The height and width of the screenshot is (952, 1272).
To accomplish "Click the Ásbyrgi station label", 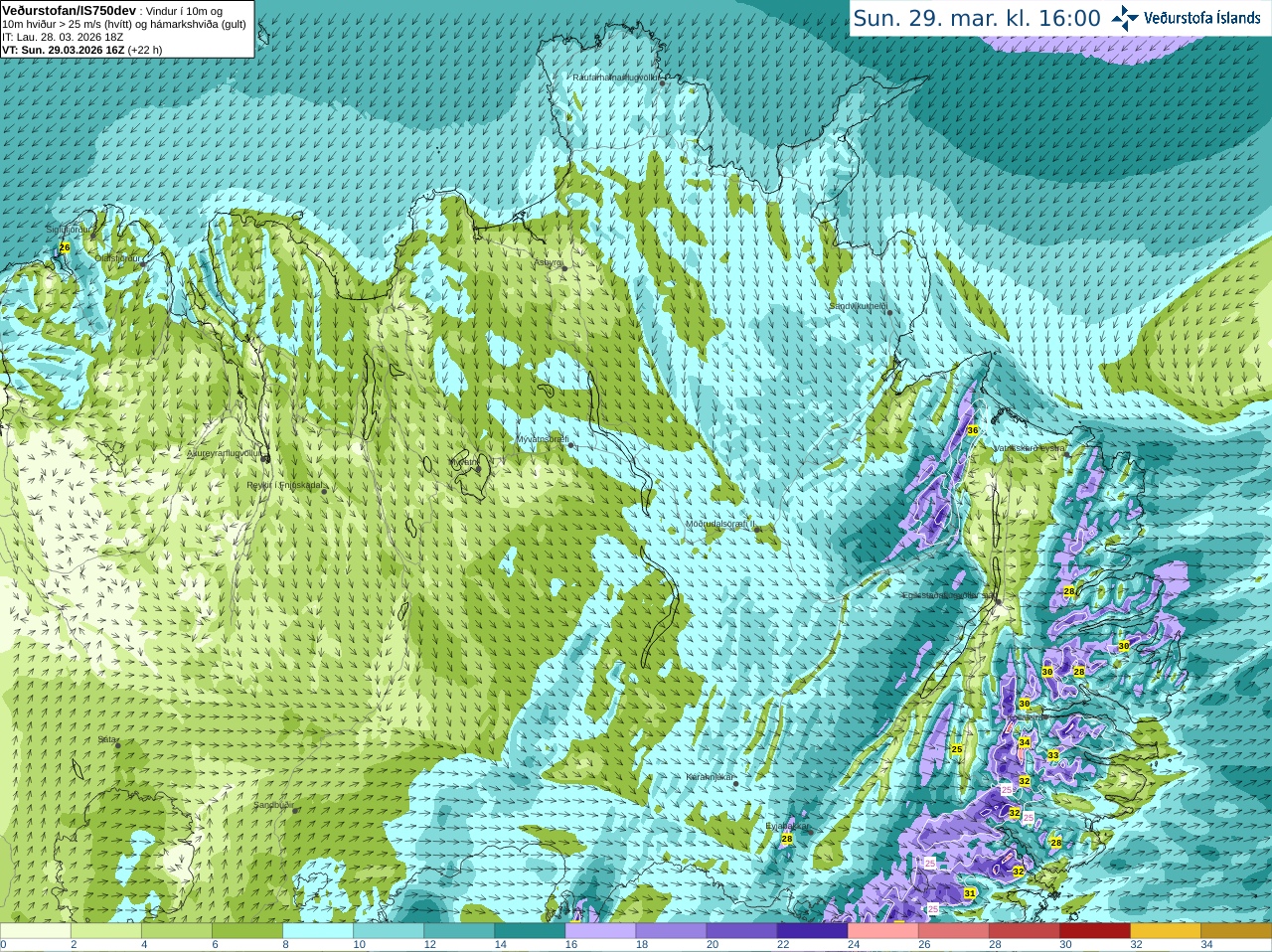I will (x=549, y=262).
